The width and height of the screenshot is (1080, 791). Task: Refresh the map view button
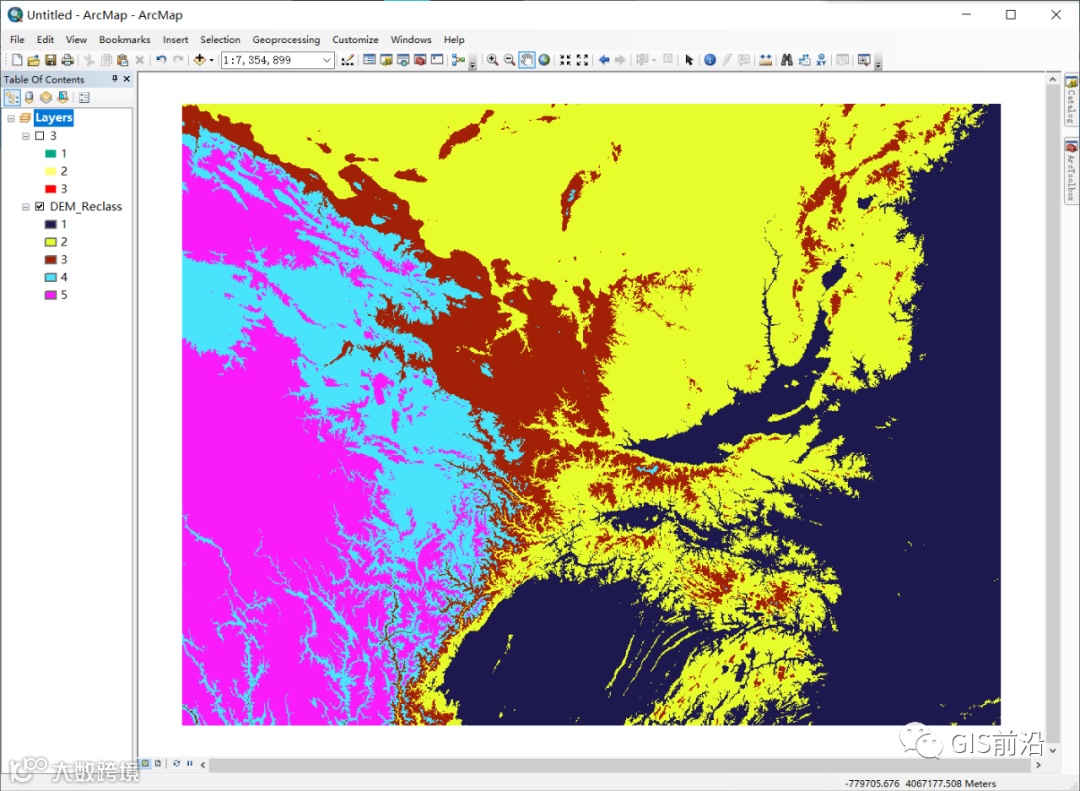(x=176, y=763)
